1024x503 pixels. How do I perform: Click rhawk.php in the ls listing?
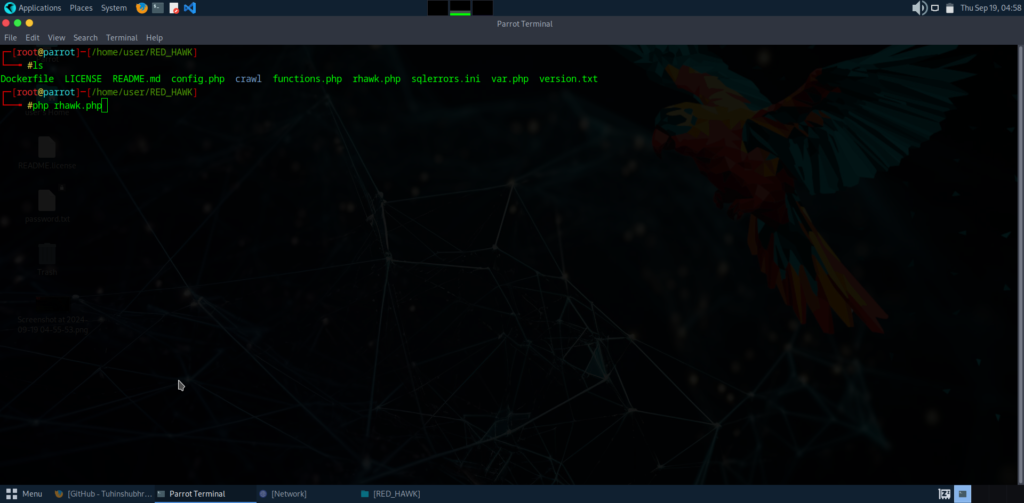[x=377, y=79]
